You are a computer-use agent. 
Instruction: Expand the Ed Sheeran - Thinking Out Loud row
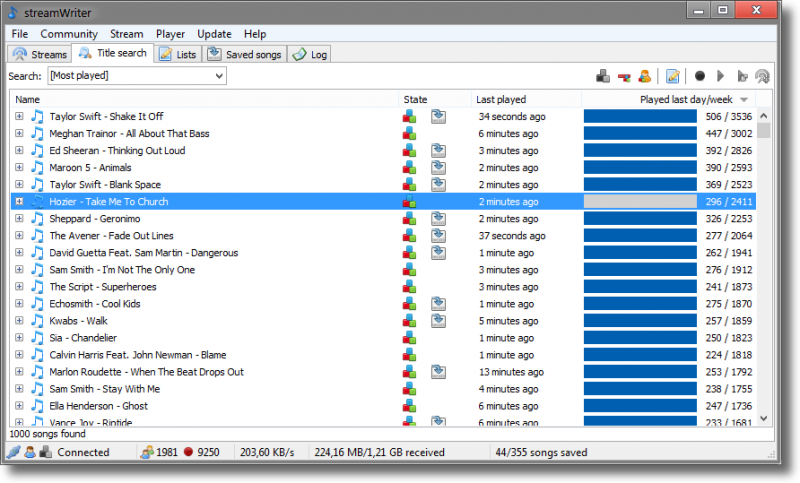[x=19, y=151]
